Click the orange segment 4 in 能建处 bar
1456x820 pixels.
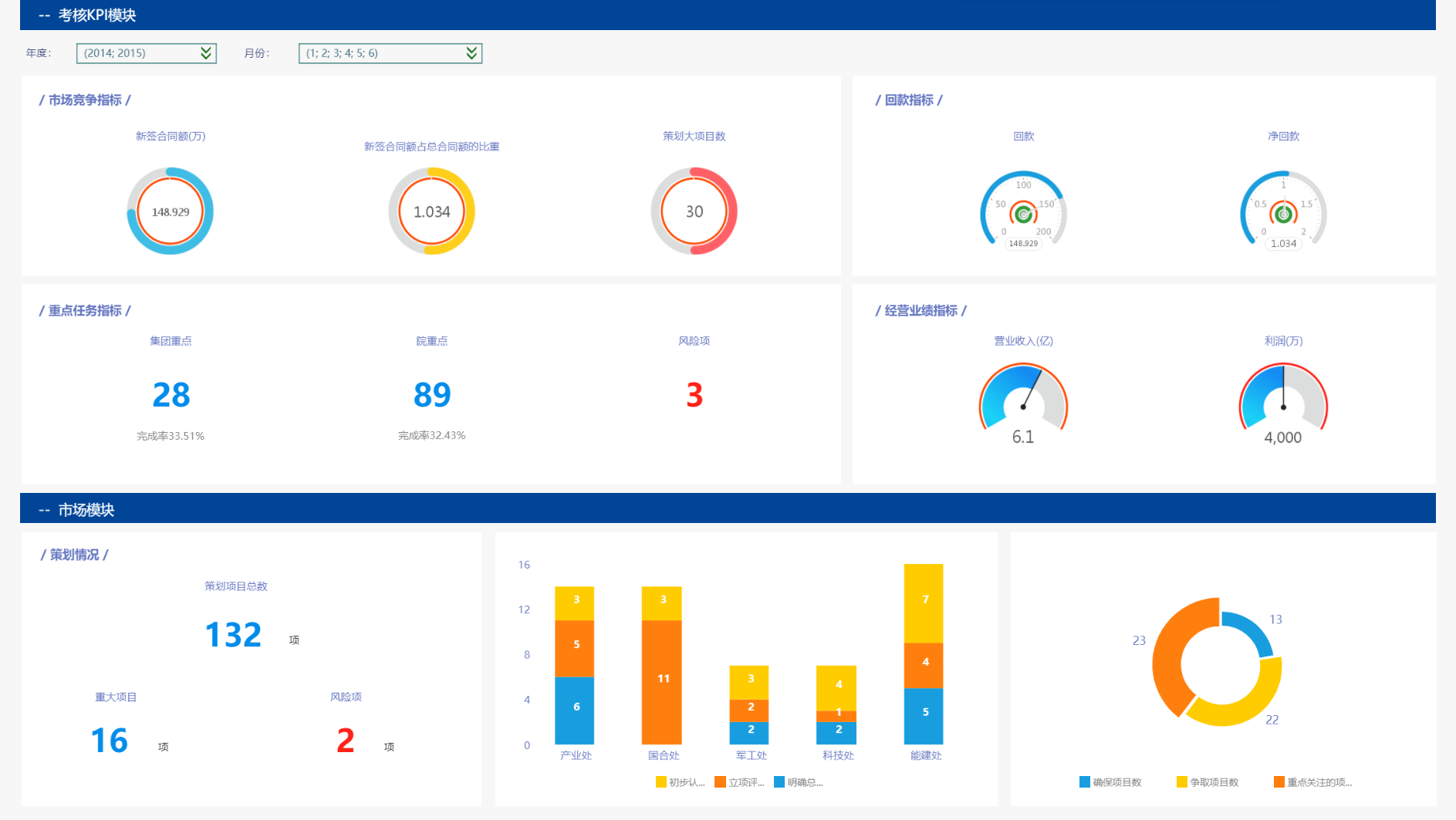tap(924, 665)
